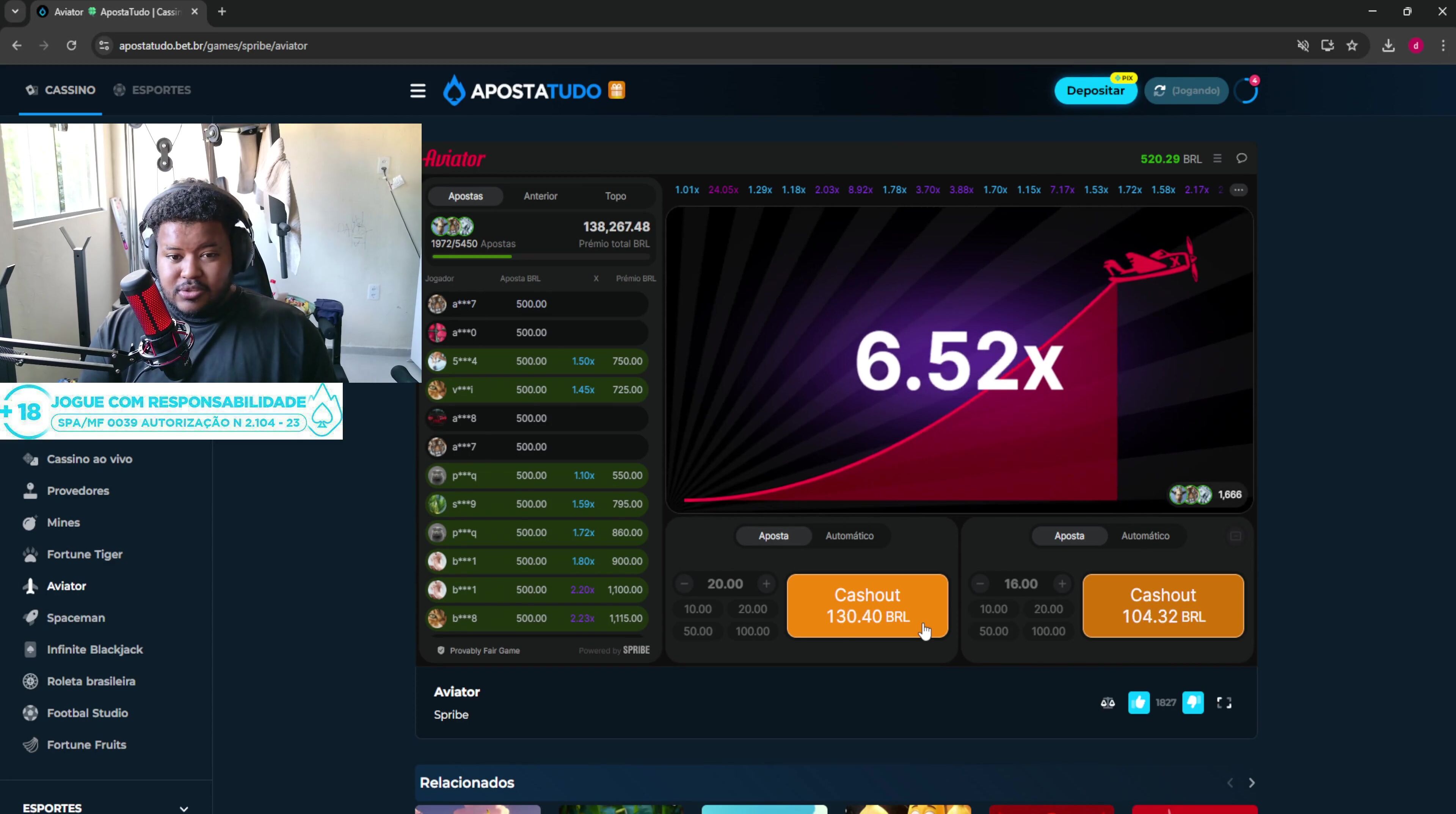The width and height of the screenshot is (1456, 814).
Task: Close the Aviator browser tab
Action: pyautogui.click(x=195, y=12)
